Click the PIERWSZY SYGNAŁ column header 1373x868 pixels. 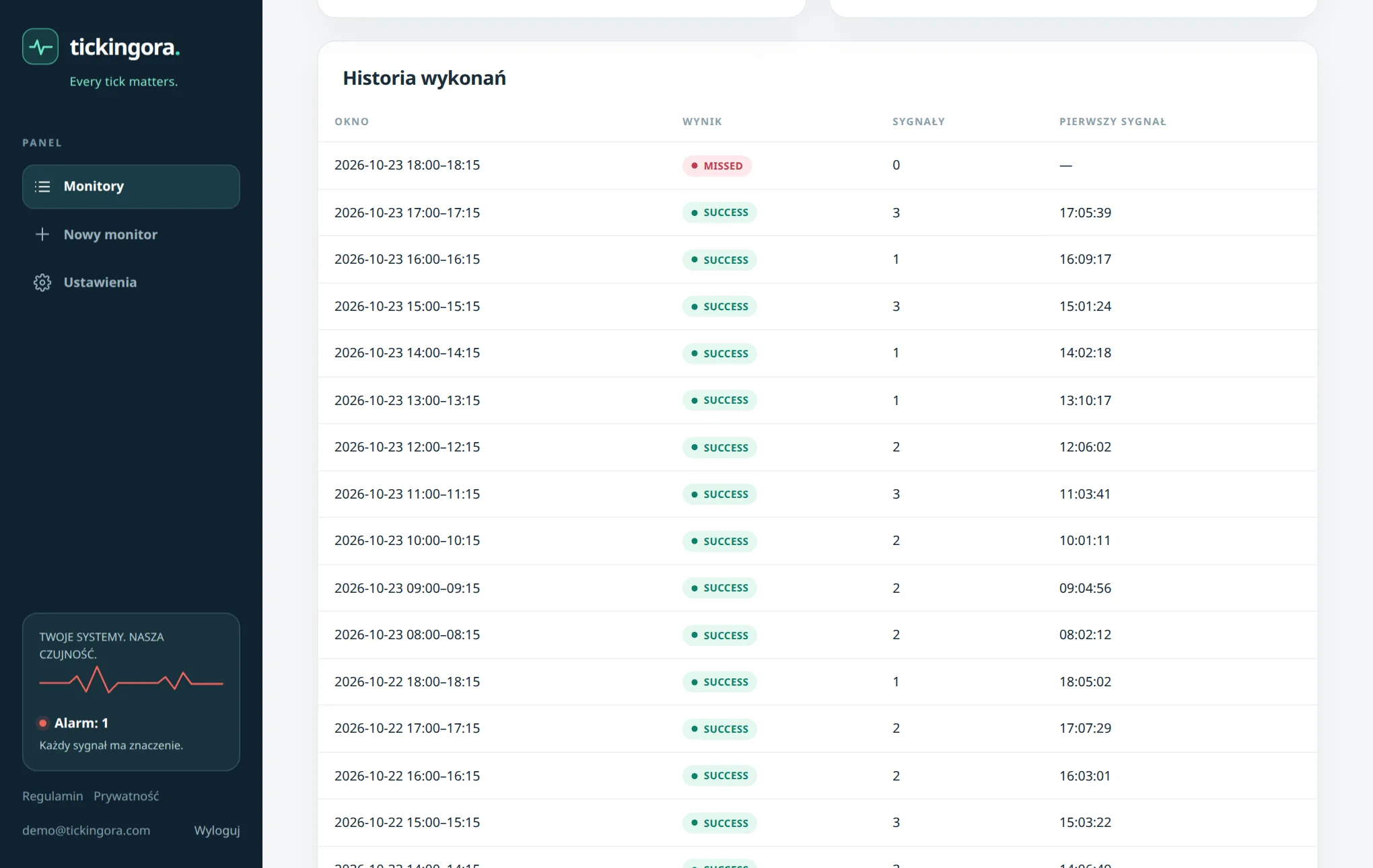coord(1113,122)
